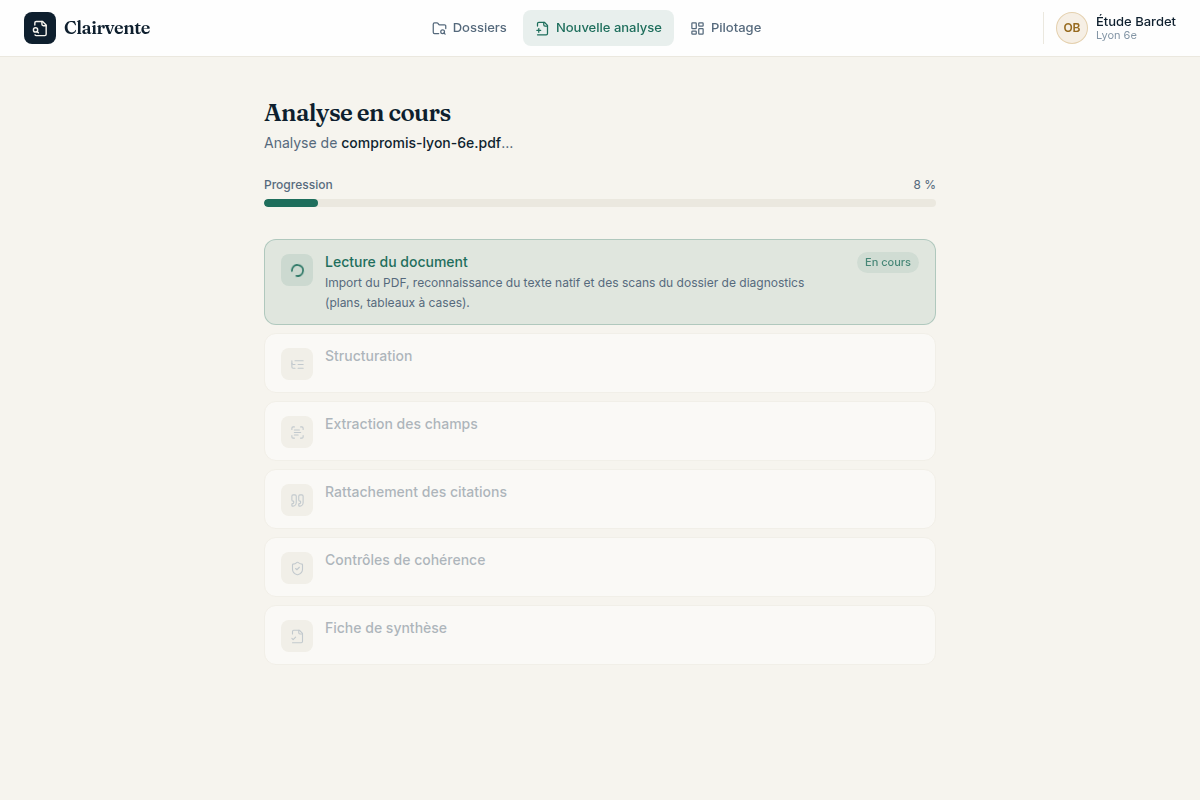Click the OB user avatar
Screen dimensions: 1200x800
pos(1072,28)
